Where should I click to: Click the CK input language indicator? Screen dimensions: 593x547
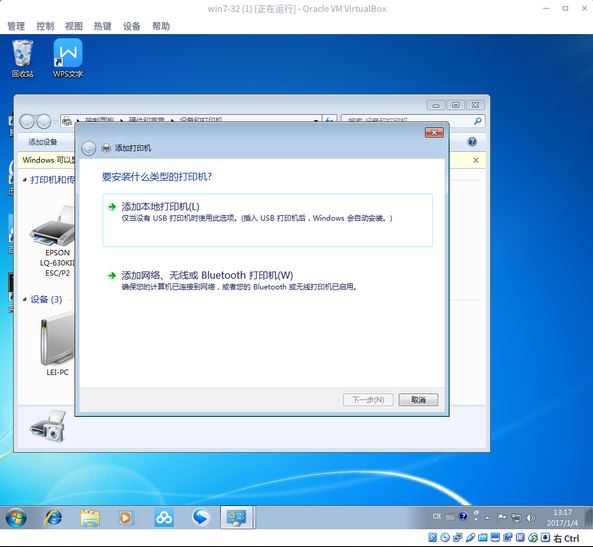point(437,517)
